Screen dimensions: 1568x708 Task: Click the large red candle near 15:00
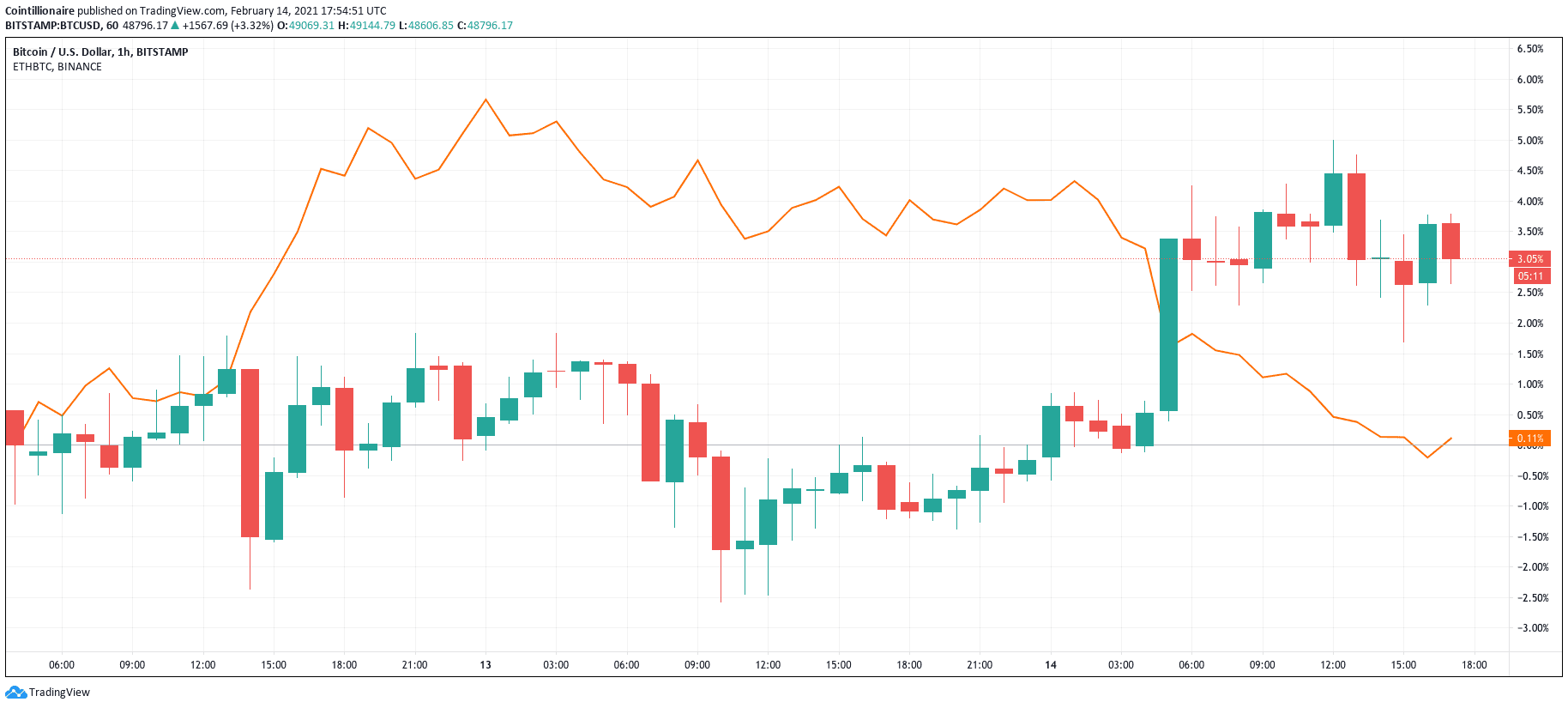(x=250, y=453)
